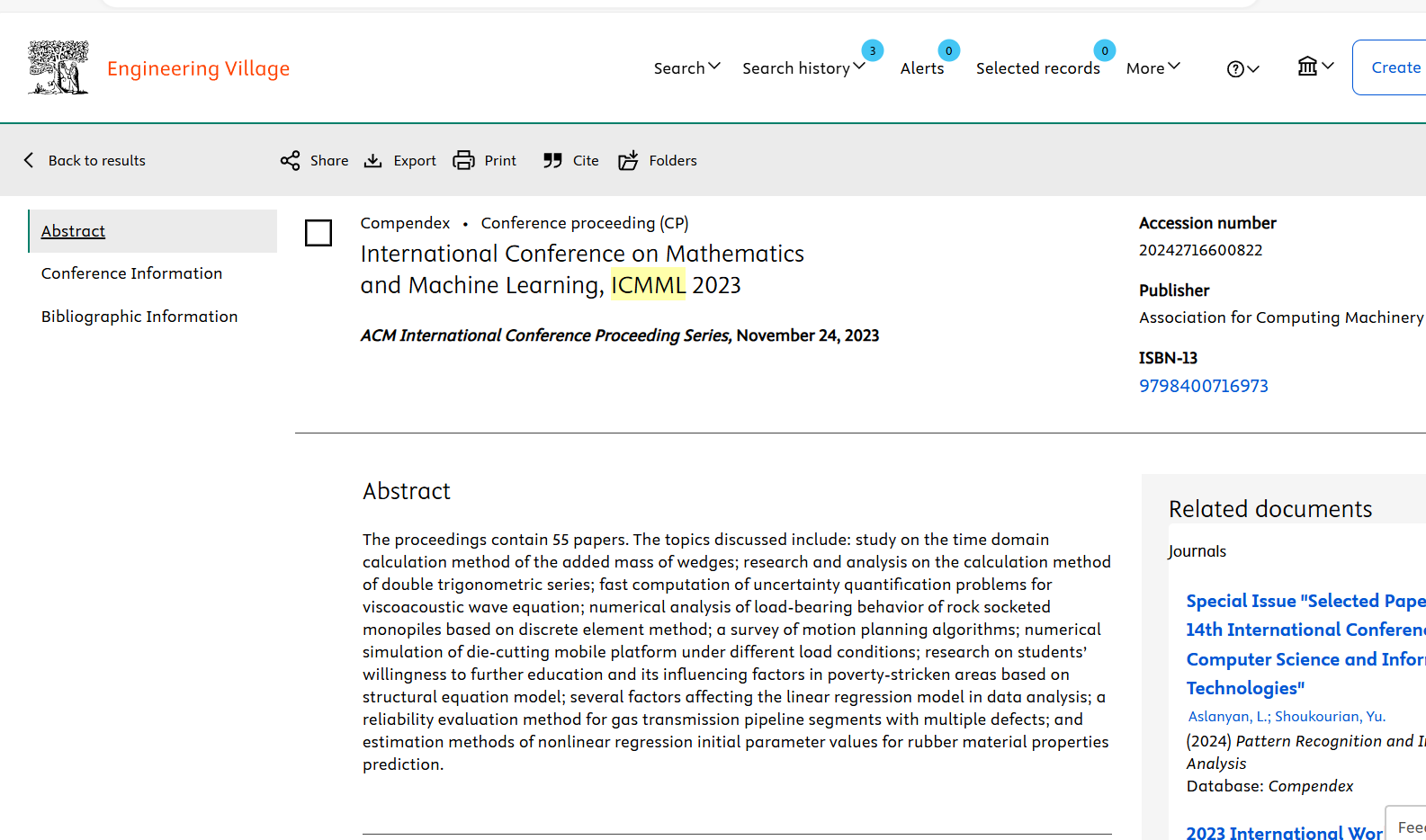
Task: Click the Export label
Action: point(415,160)
